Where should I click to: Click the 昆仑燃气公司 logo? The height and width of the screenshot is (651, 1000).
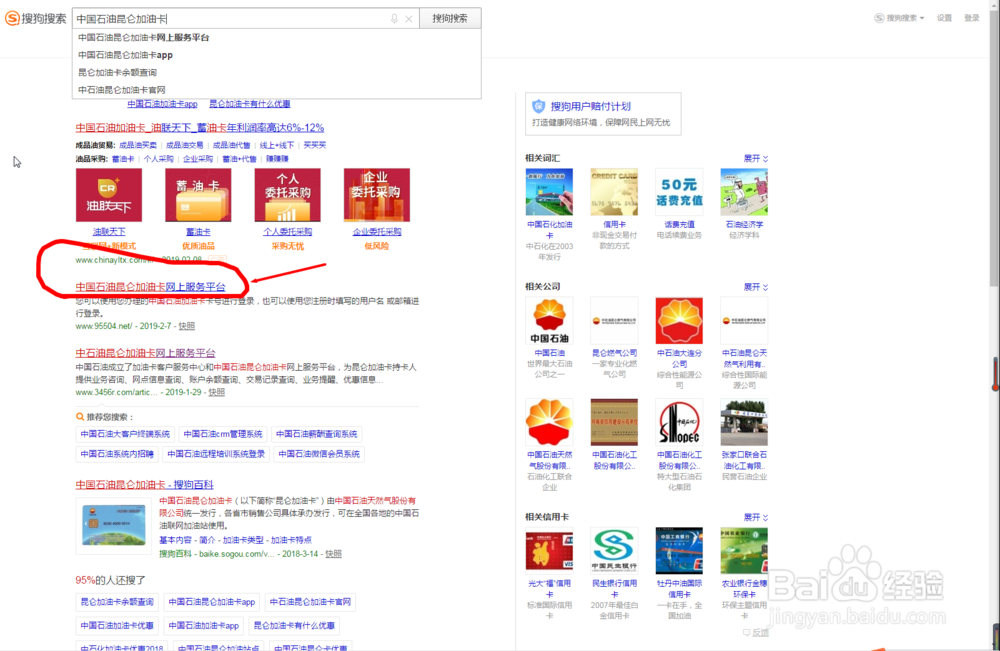(x=614, y=321)
